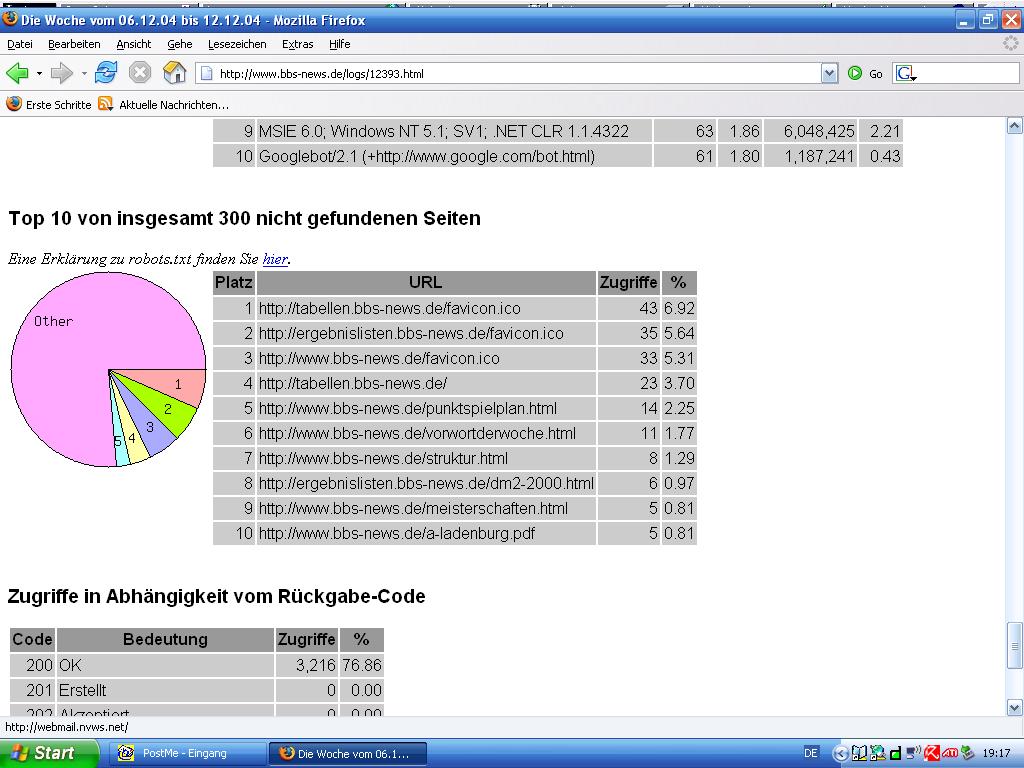
Task: Open the Erste Schritte bookmark
Action: 49,104
